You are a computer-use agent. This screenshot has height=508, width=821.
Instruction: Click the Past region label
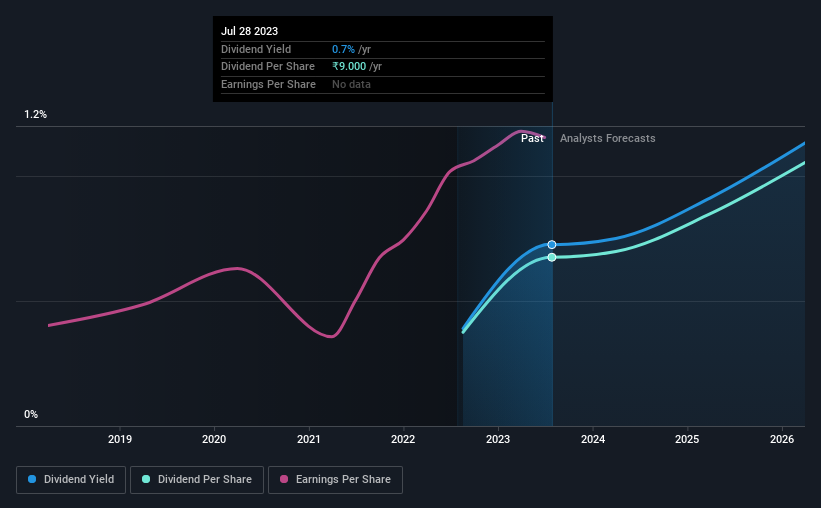pos(532,138)
